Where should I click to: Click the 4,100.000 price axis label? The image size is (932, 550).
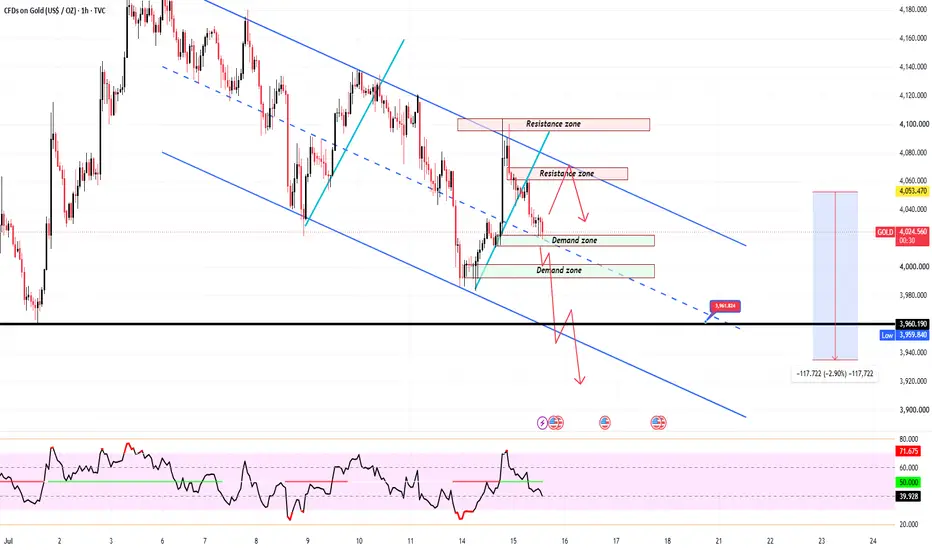(914, 124)
